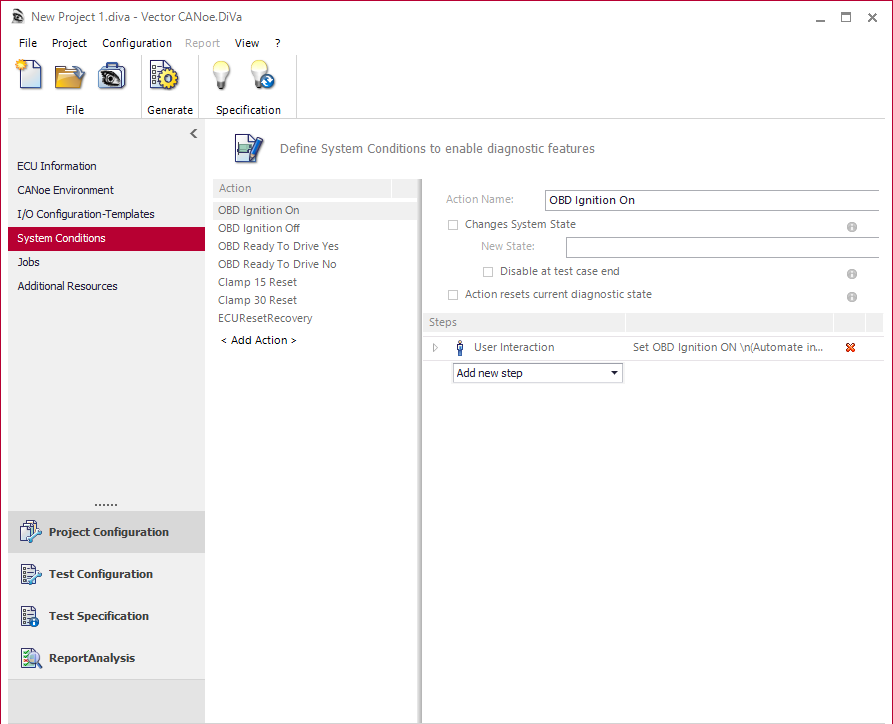Go to ECU Information page
The image size is (893, 724).
tap(106, 166)
